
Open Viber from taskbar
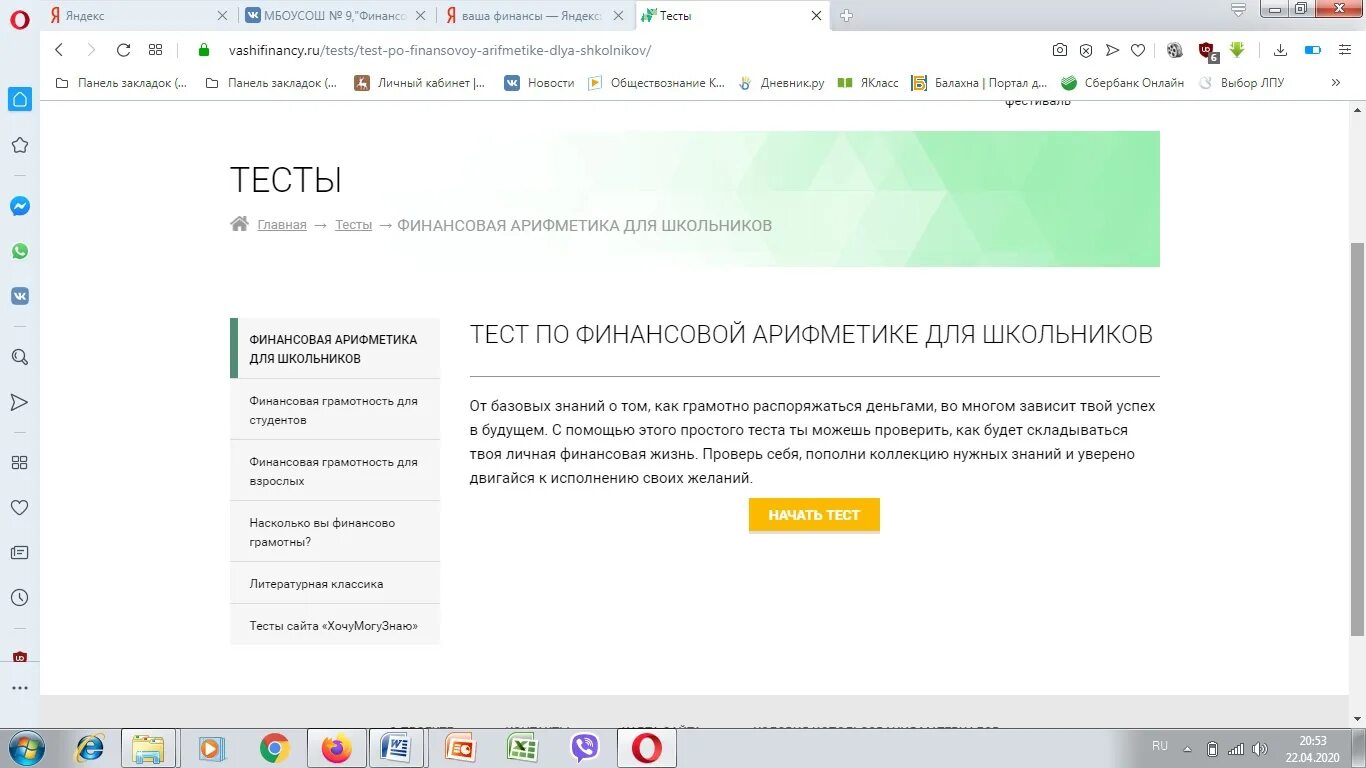(584, 748)
